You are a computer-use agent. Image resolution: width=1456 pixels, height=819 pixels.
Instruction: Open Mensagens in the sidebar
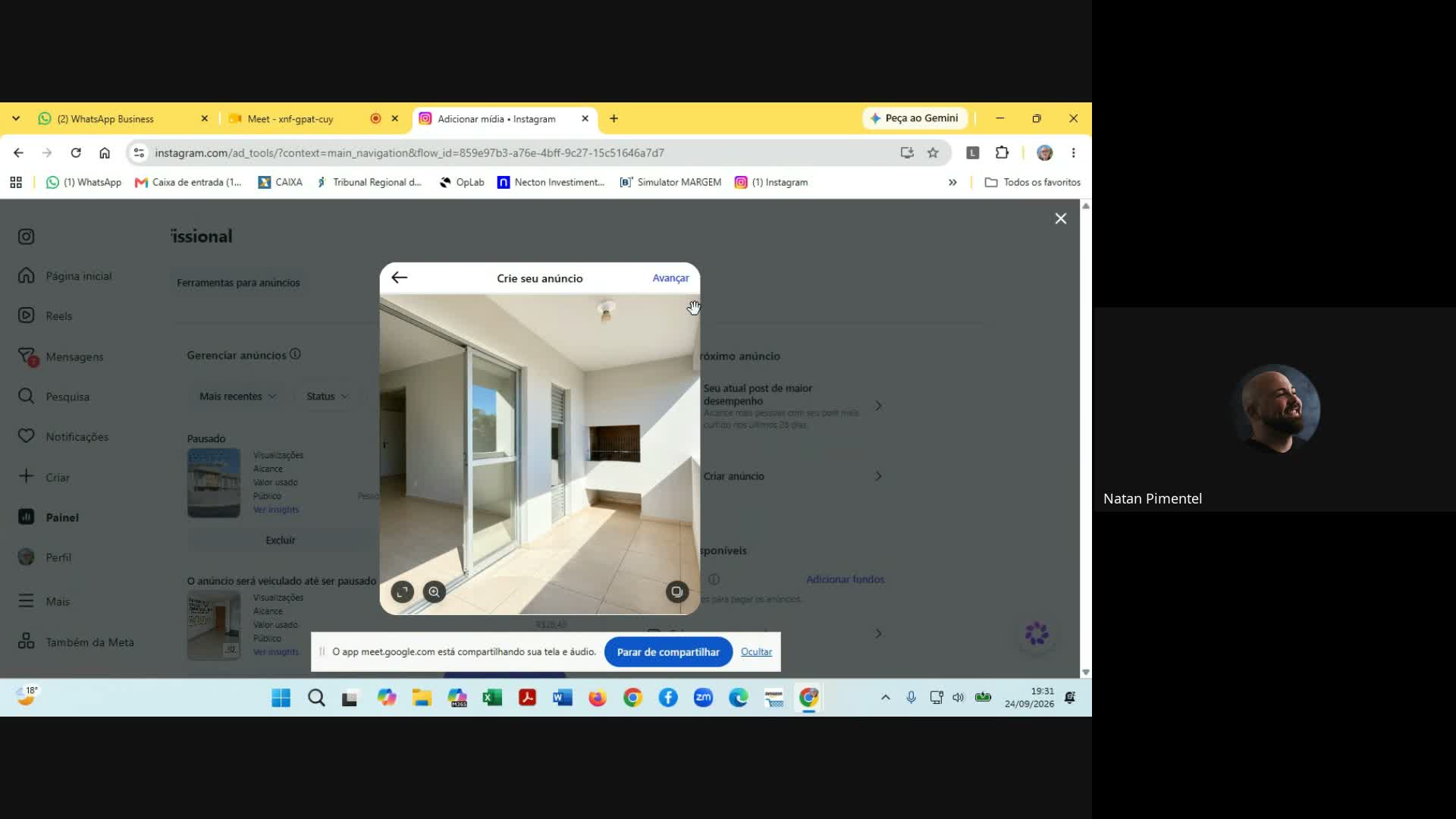click(61, 356)
